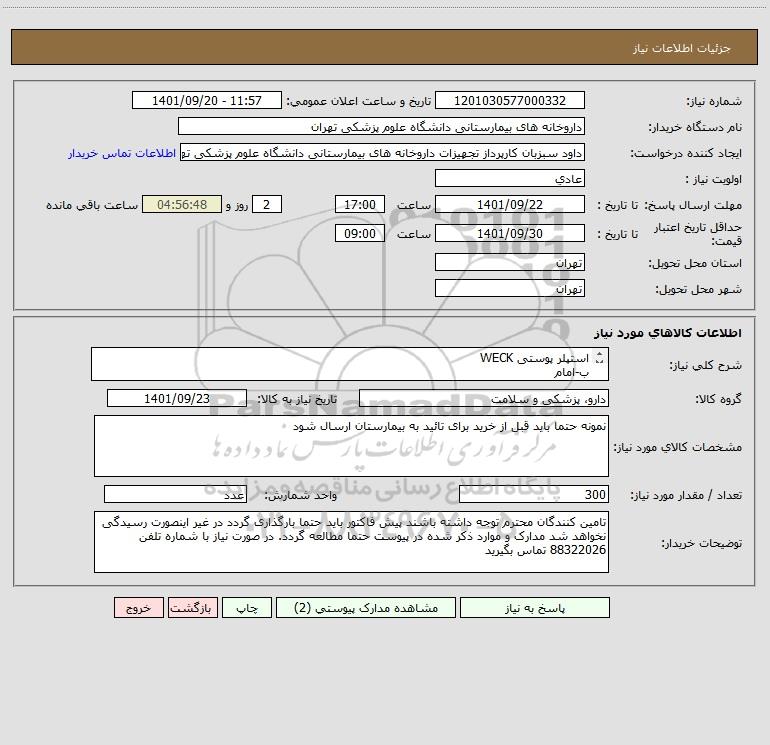This screenshot has height=745, width=770.
Task: Click the شرح کلی نیاز text area
Action: click(x=350, y=364)
